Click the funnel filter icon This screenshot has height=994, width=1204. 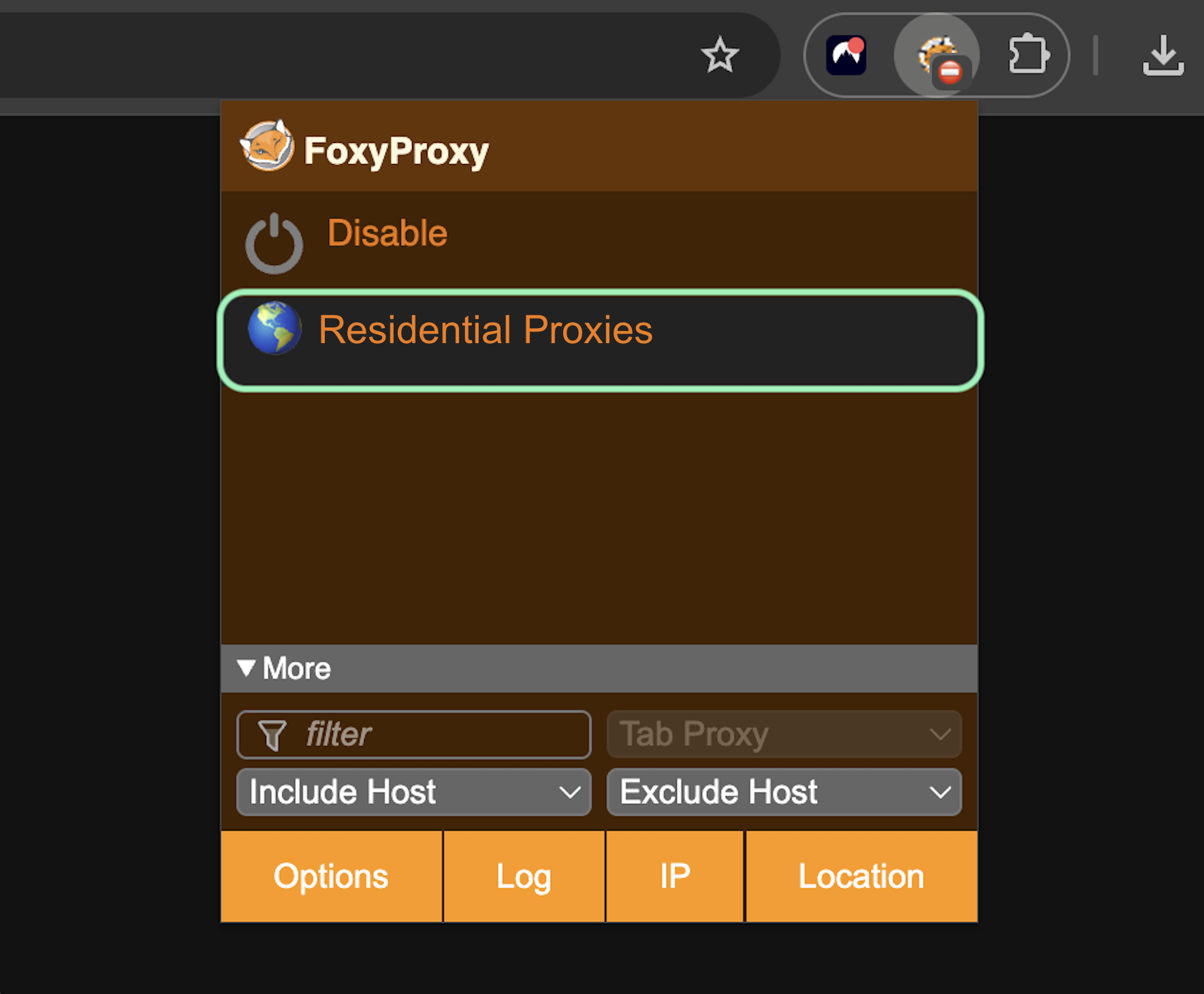[272, 735]
